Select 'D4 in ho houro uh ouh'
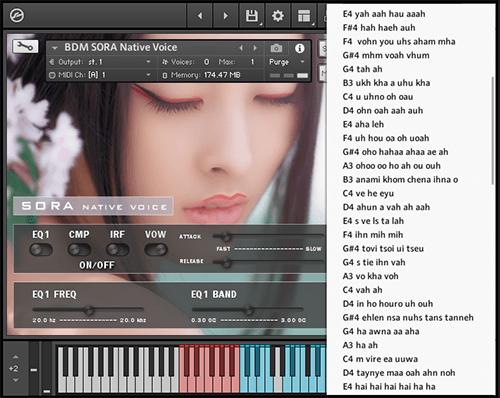This screenshot has height=398, width=500. point(388,304)
